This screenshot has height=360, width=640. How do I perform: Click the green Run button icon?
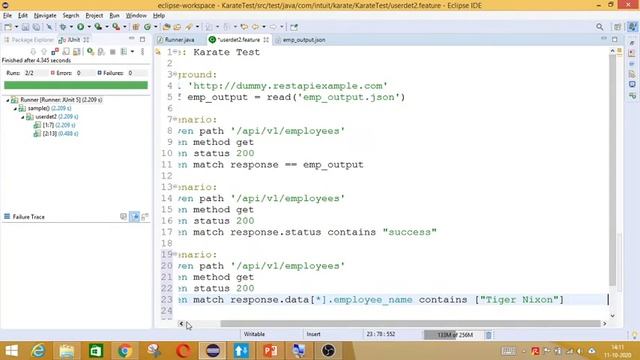[80, 27]
